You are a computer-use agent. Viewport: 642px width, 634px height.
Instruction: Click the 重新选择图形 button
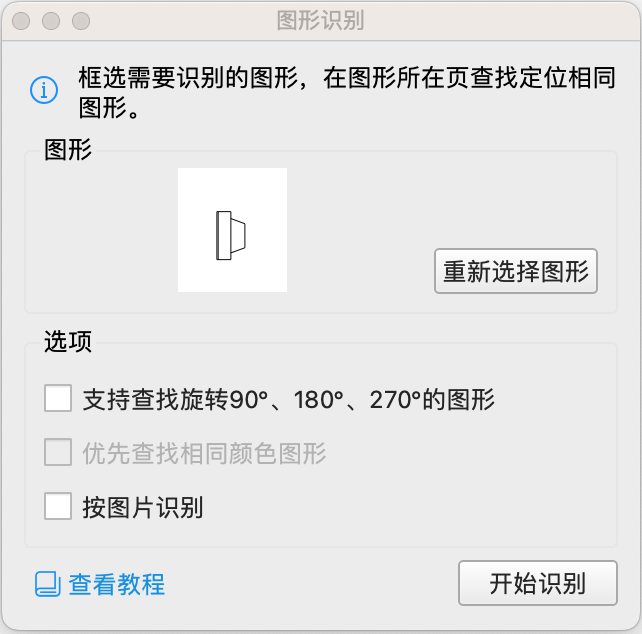516,271
